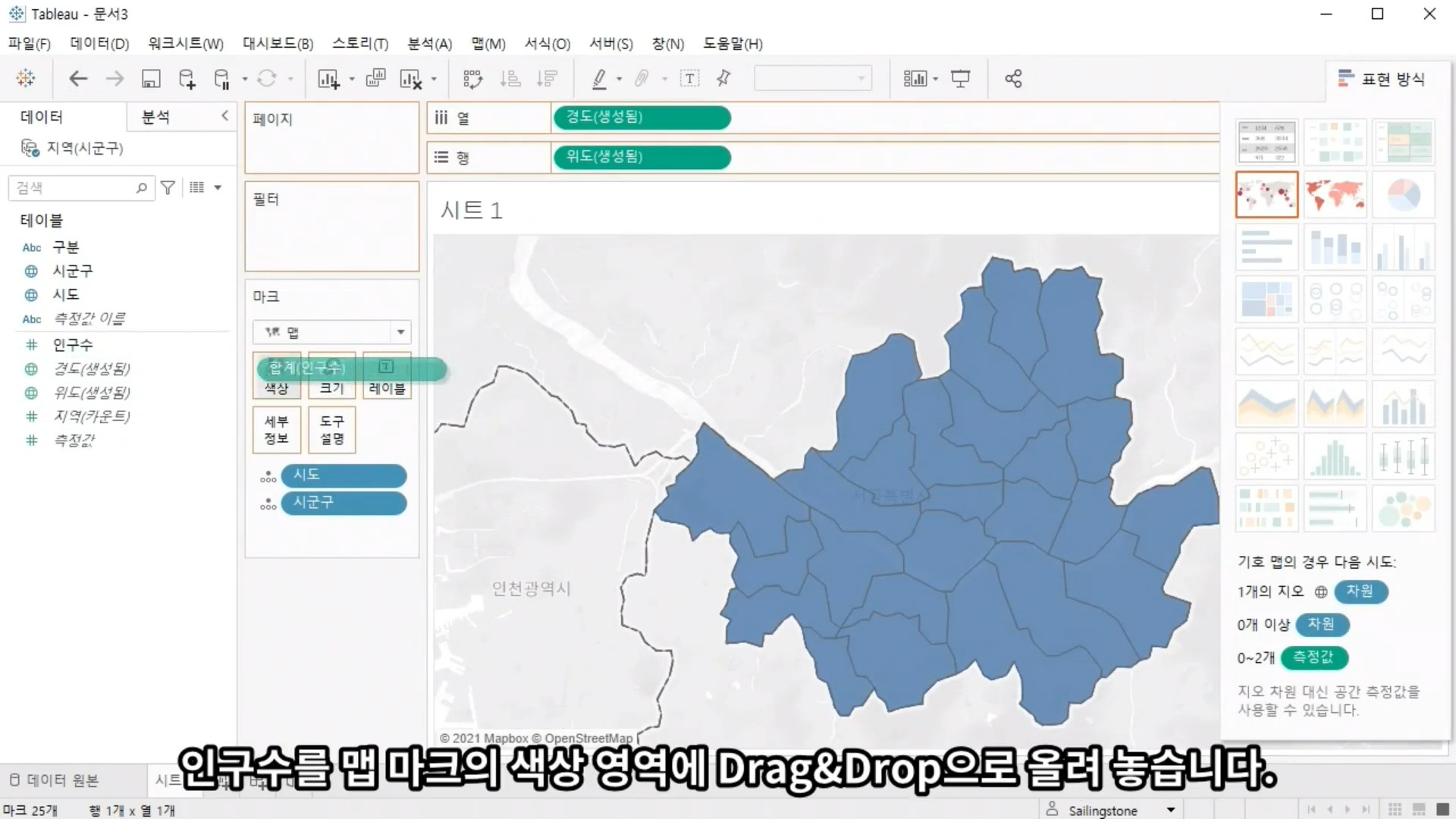Click the Undo back arrow icon
The height and width of the screenshot is (819, 1456).
(78, 79)
